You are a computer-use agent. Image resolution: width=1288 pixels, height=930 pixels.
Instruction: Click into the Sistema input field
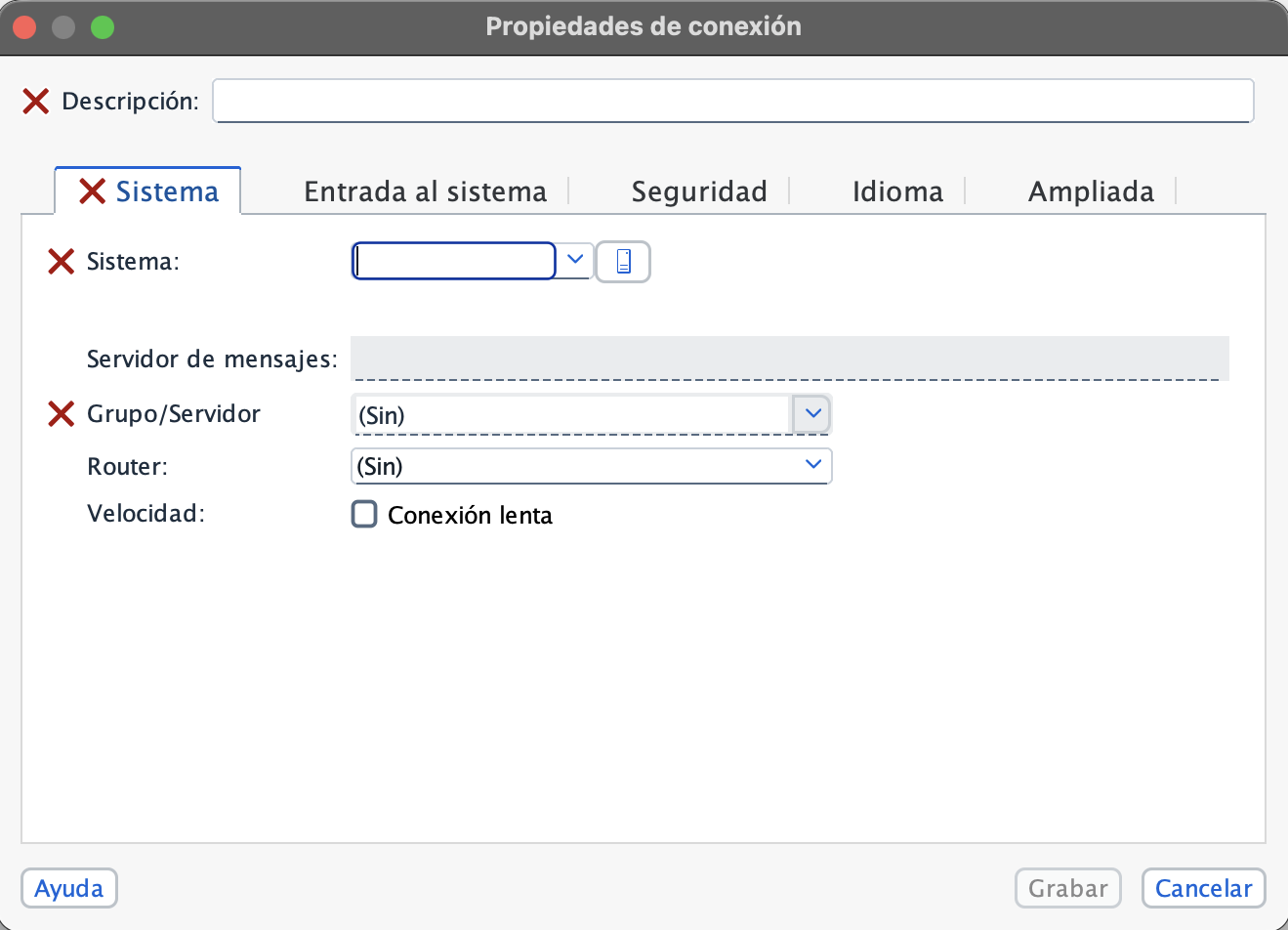454,261
